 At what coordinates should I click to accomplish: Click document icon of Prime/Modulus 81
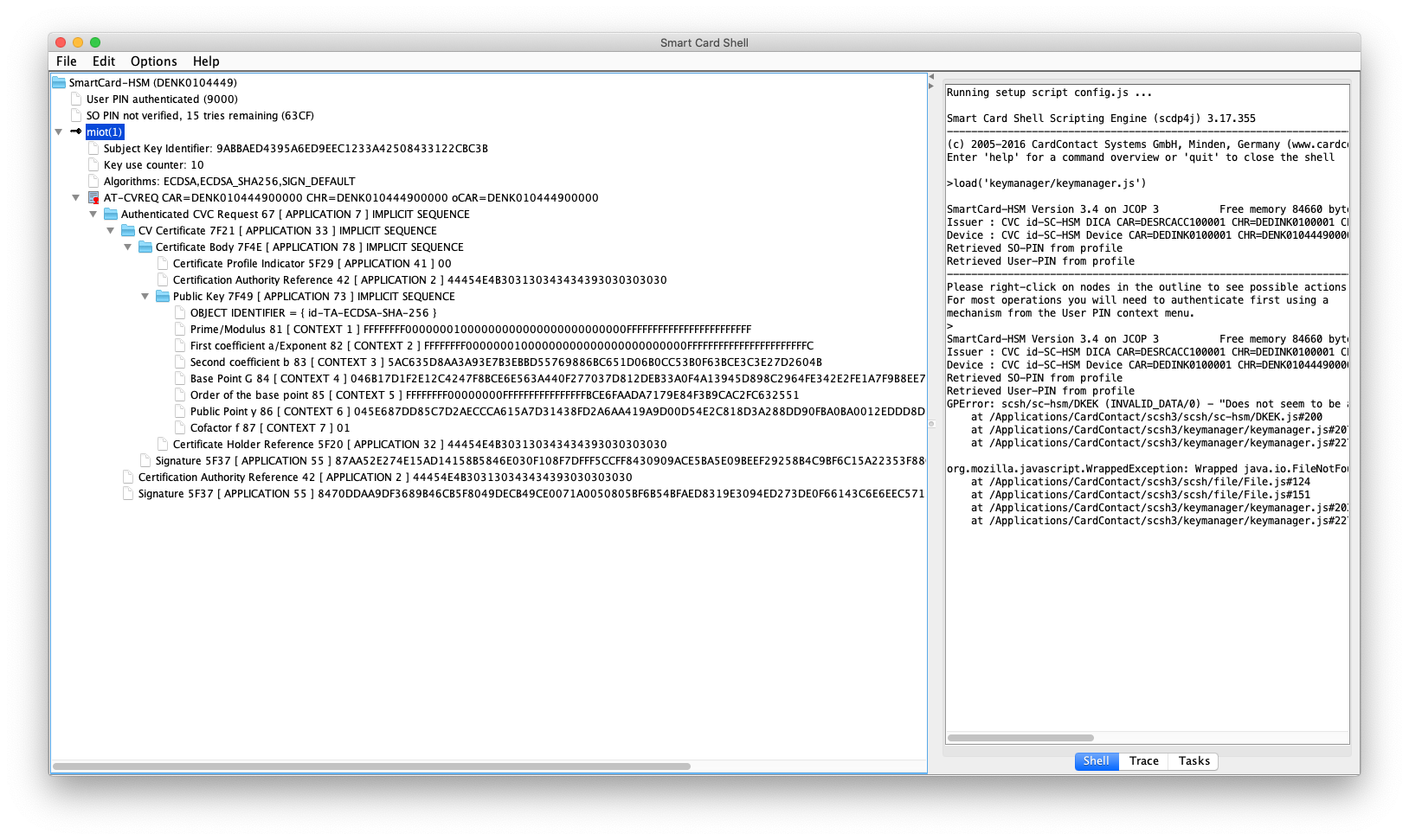pyautogui.click(x=180, y=329)
